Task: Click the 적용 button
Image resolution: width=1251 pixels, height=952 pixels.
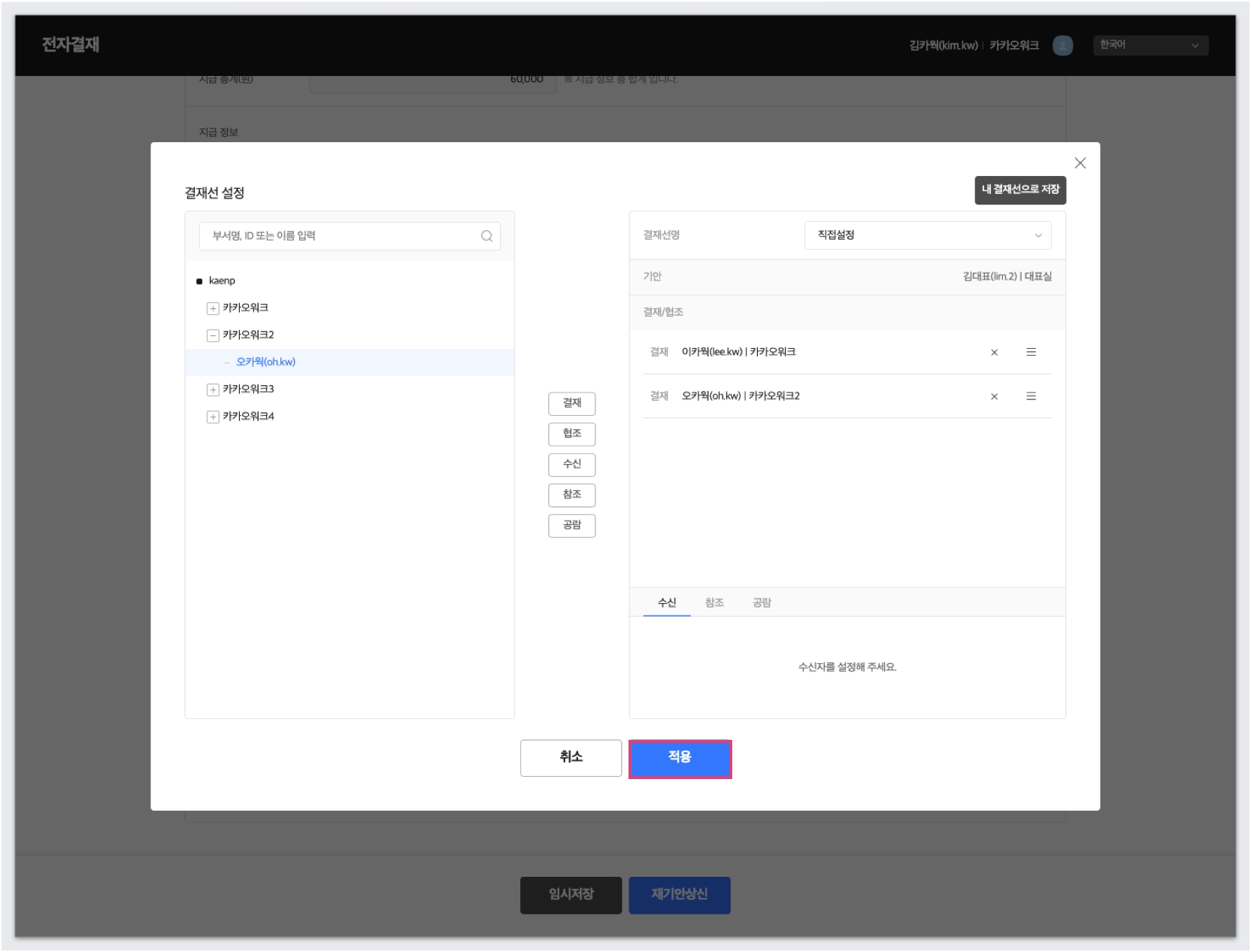Action: (680, 758)
